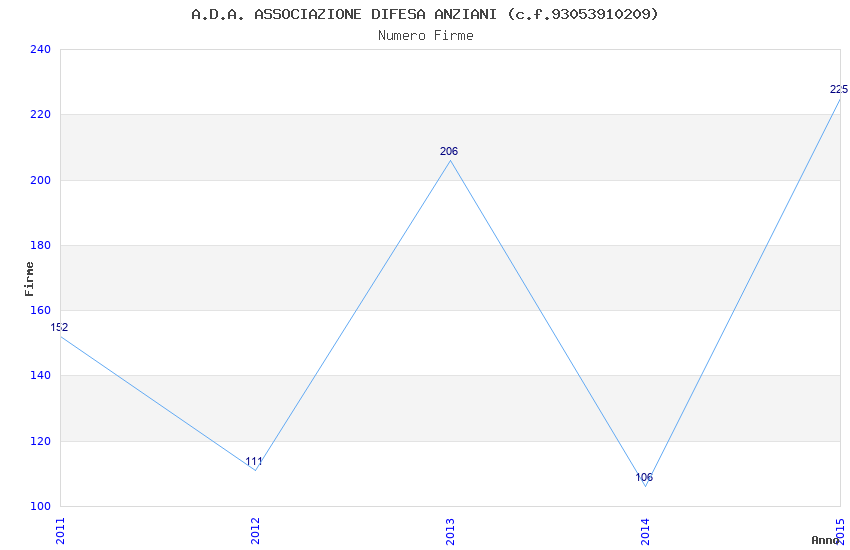Click the x-axis year 2015

pos(841,531)
